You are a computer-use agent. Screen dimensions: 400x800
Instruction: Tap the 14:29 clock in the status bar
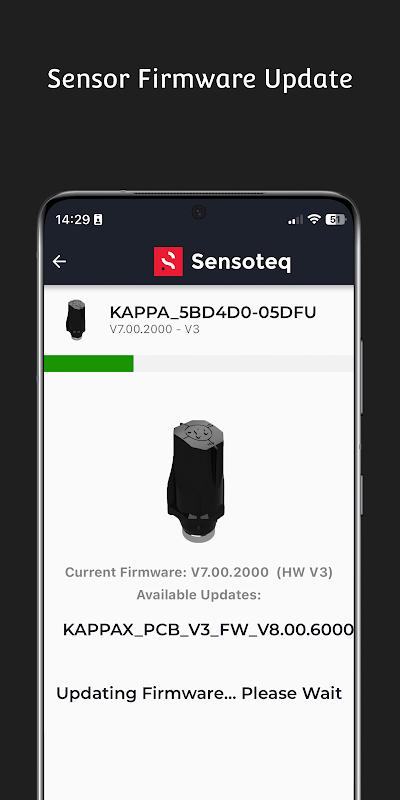(x=72, y=220)
